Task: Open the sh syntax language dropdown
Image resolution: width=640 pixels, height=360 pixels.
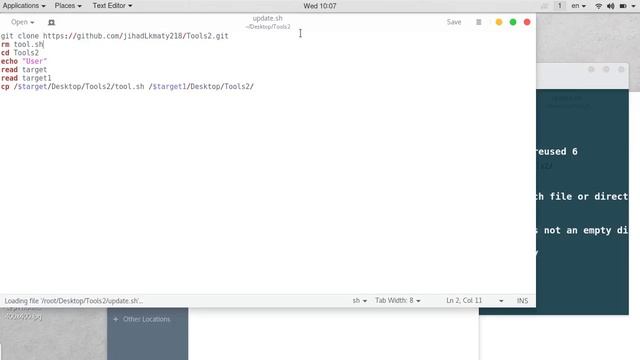Action: click(360, 300)
